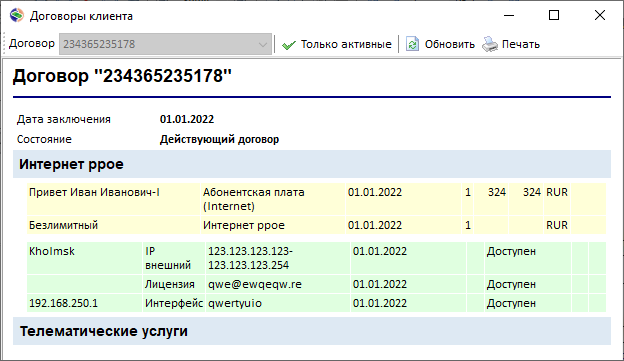
Task: Click date 01.01.2022 in the Лицензия row
Action: pos(380,284)
